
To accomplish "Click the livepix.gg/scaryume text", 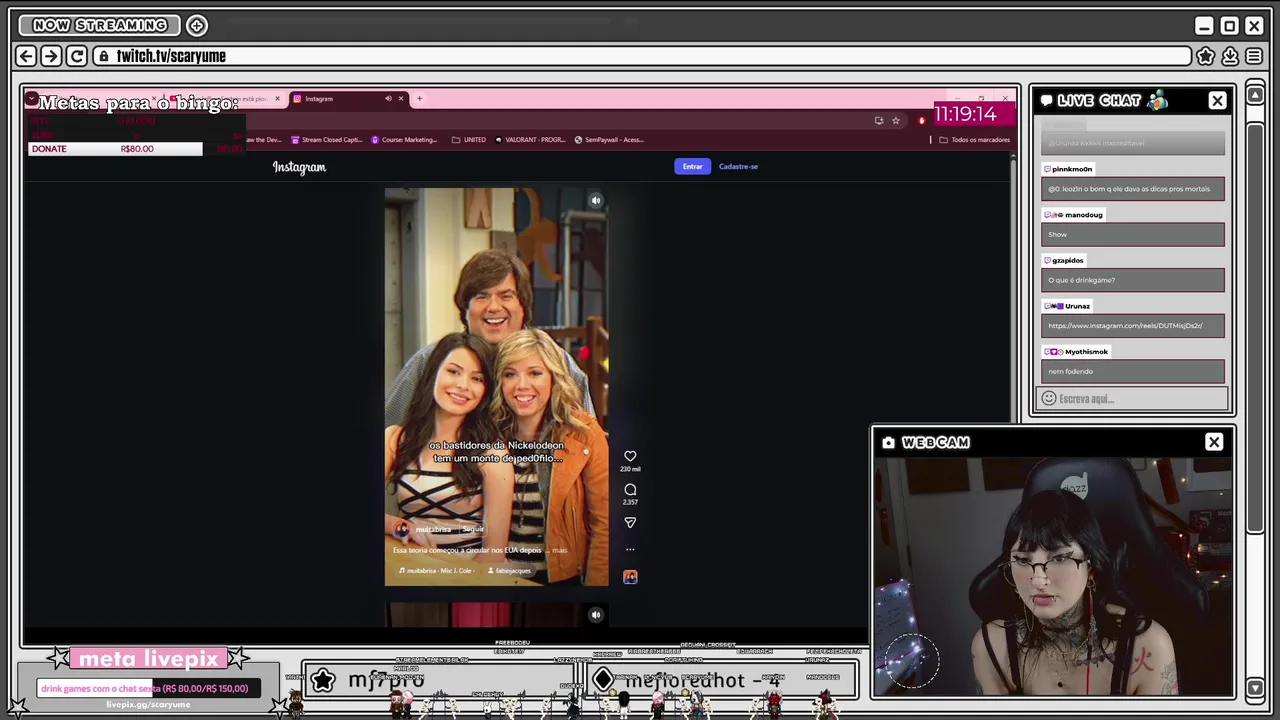I will [148, 705].
